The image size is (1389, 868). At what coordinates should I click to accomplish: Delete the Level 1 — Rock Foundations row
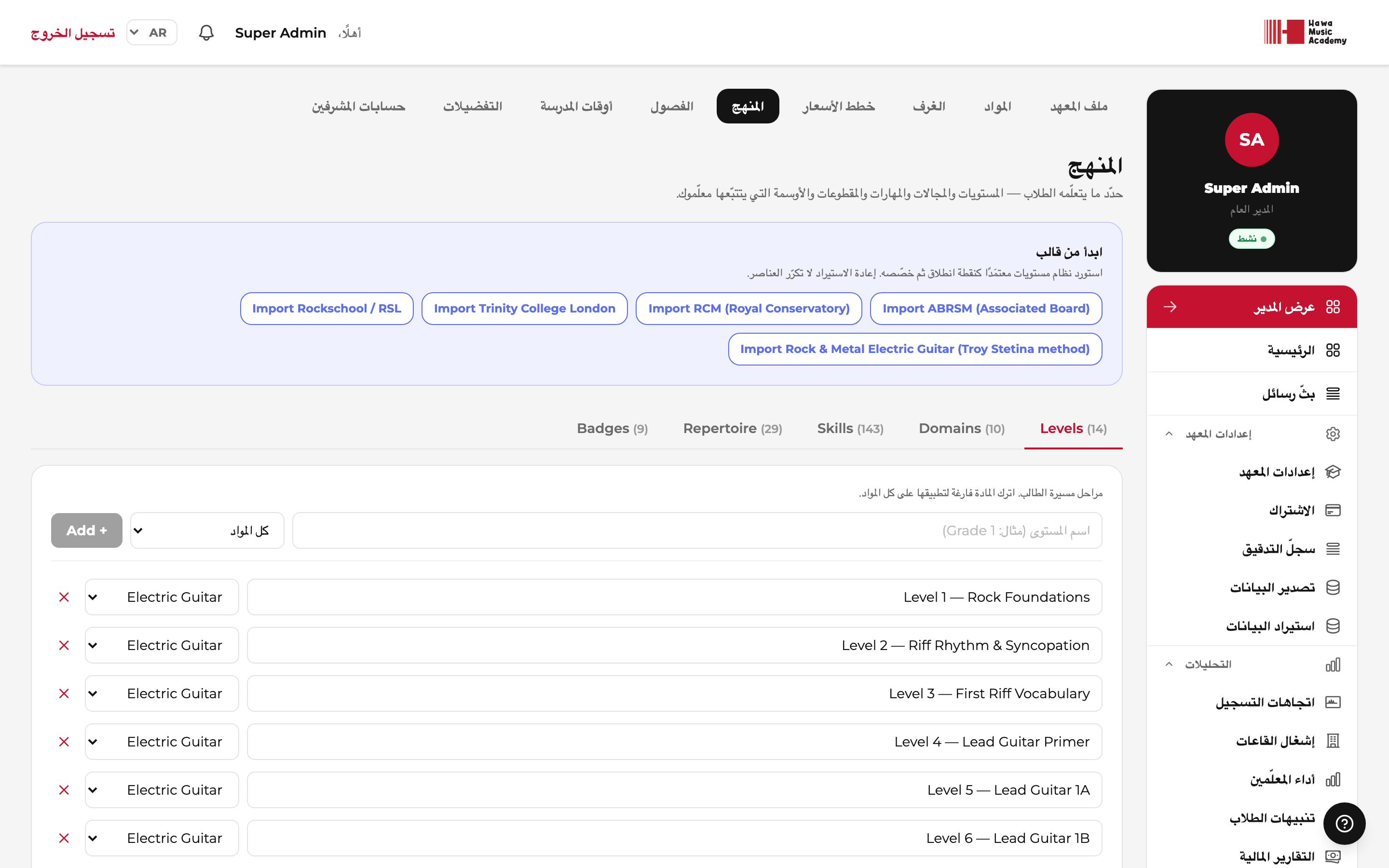pos(64,597)
